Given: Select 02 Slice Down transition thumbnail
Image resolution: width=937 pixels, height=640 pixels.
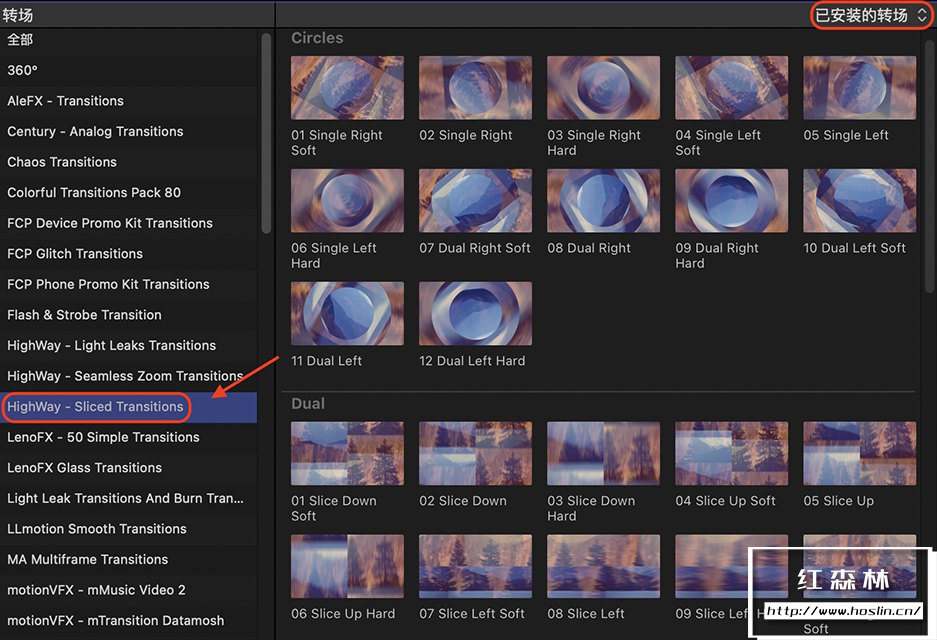Looking at the screenshot, I should [475, 453].
